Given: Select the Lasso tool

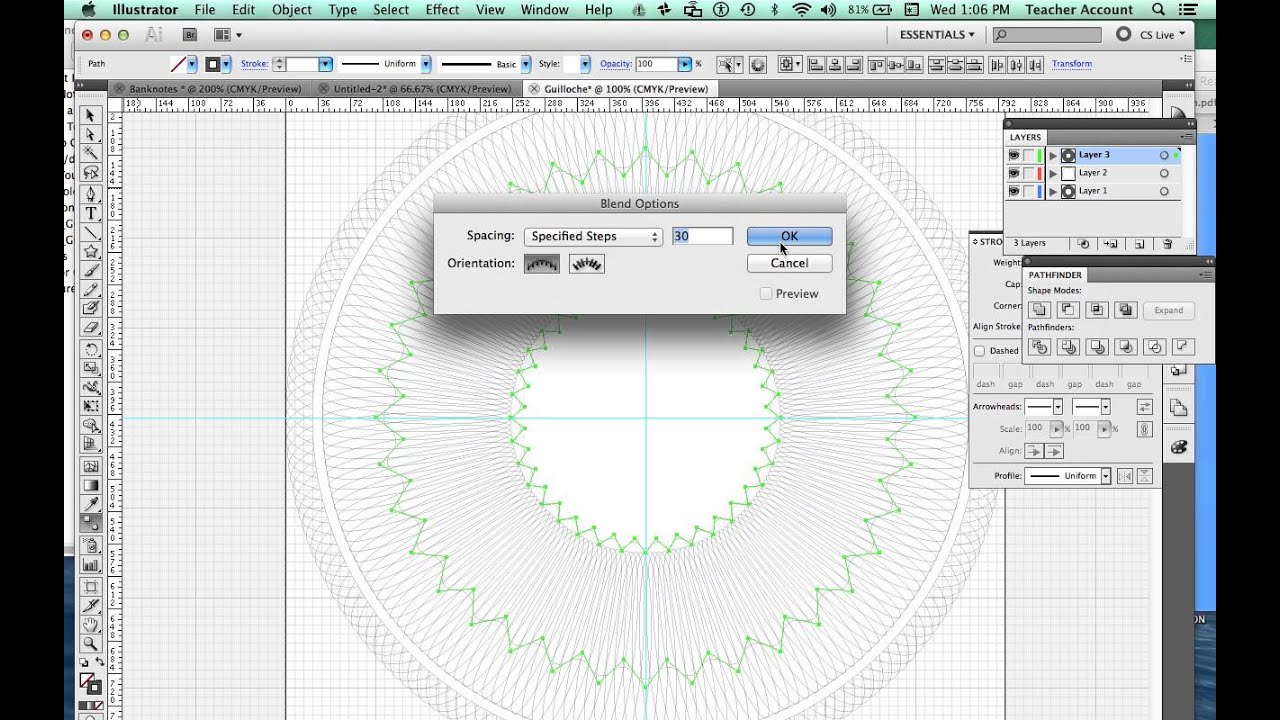Looking at the screenshot, I should [91, 174].
